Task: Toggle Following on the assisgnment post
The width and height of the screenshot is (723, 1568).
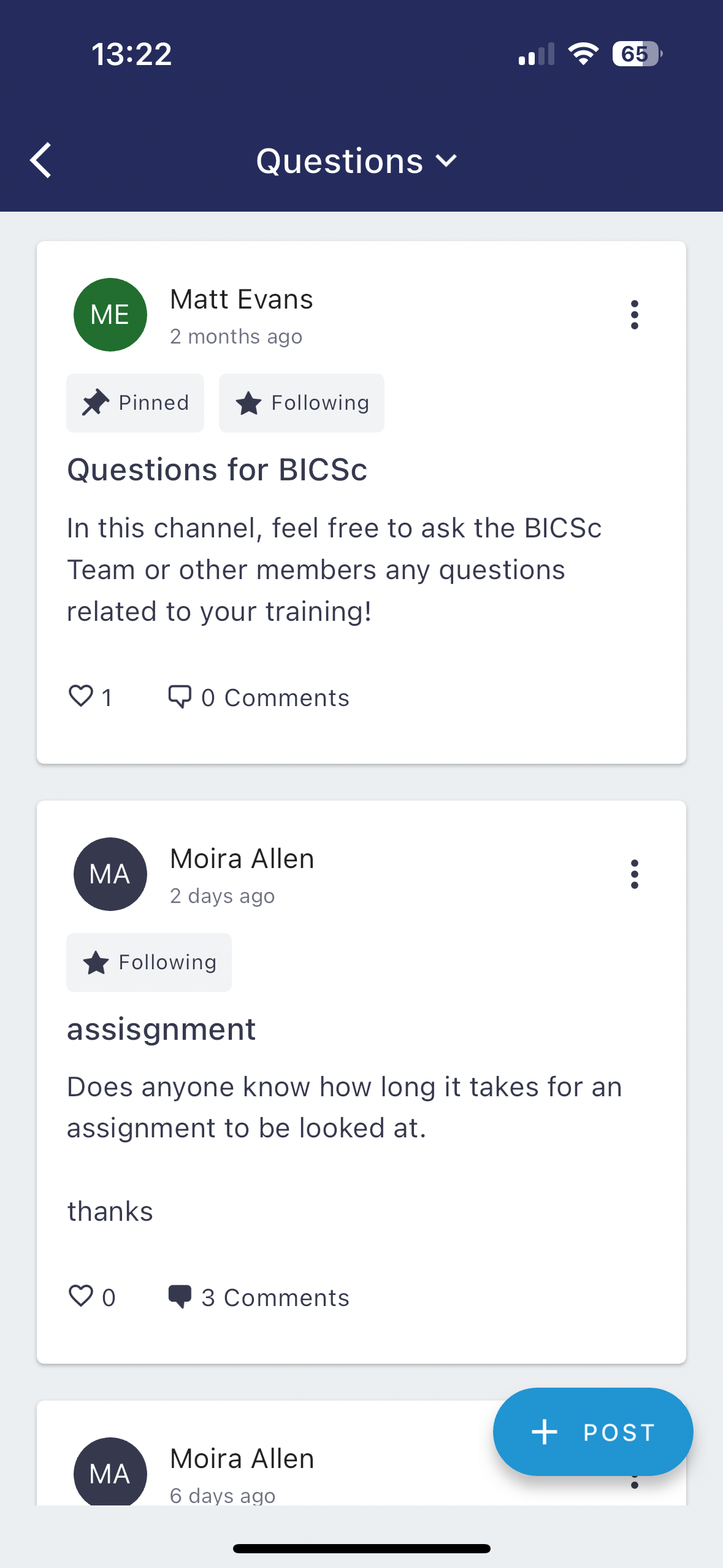Action: tap(149, 963)
